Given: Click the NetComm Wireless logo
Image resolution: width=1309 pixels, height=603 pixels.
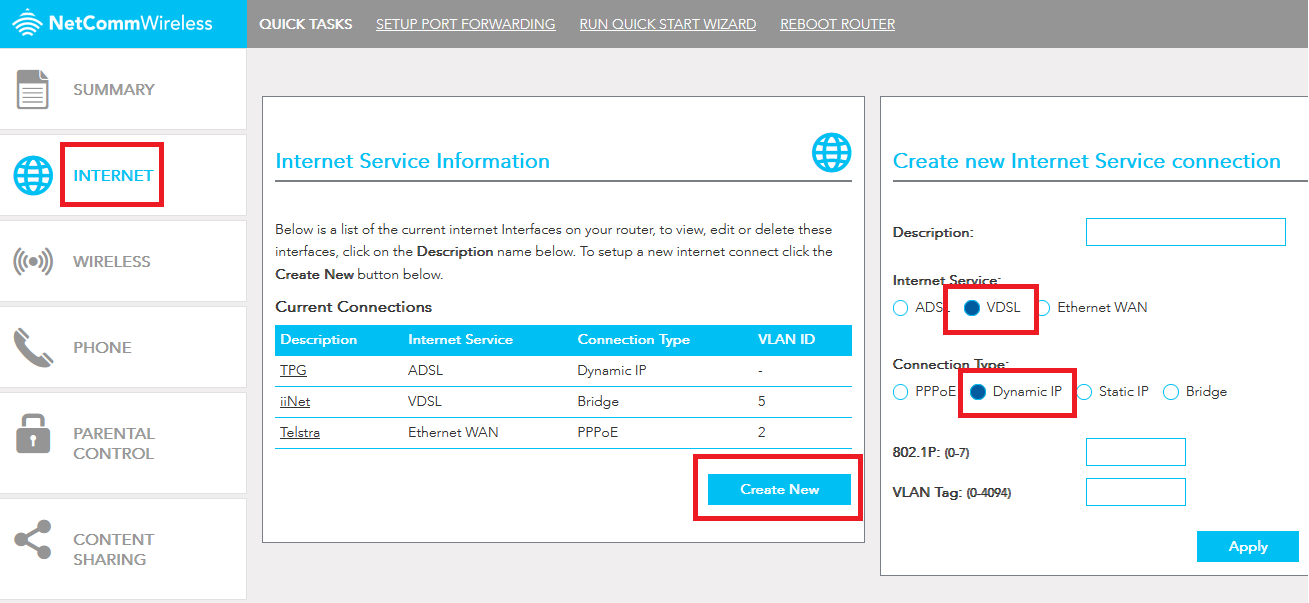Looking at the screenshot, I should pyautogui.click(x=115, y=22).
